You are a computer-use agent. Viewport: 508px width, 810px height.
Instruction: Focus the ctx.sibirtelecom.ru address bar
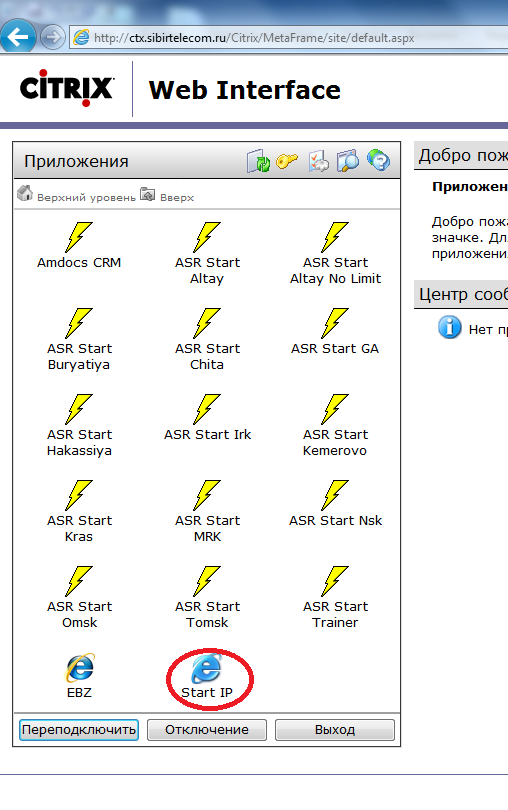point(289,38)
